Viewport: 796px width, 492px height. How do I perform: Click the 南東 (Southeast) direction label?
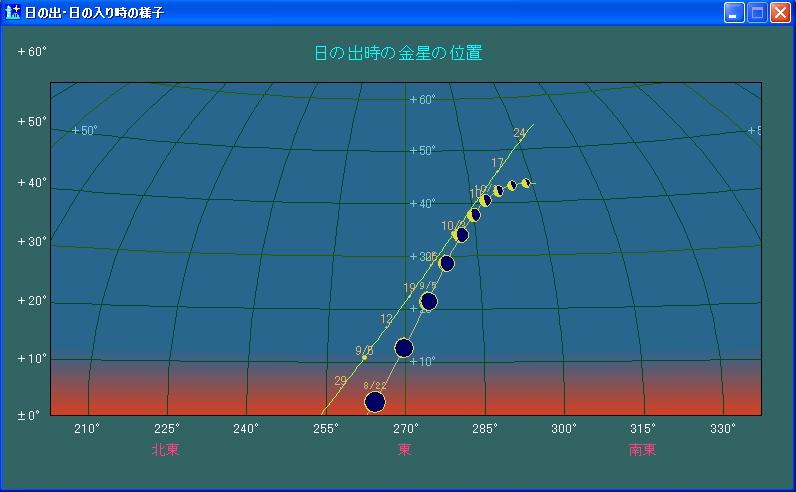tap(643, 450)
